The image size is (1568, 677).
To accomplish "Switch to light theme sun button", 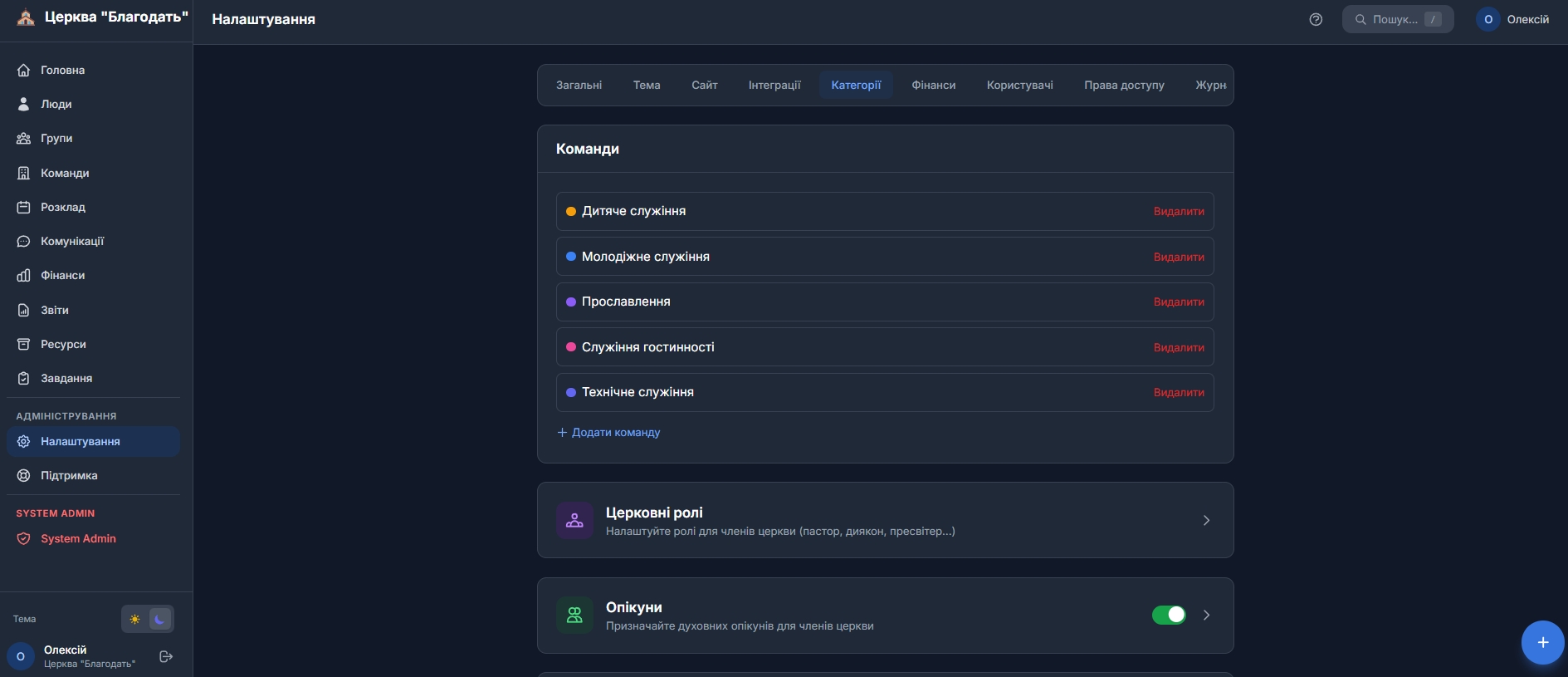I will (134, 619).
